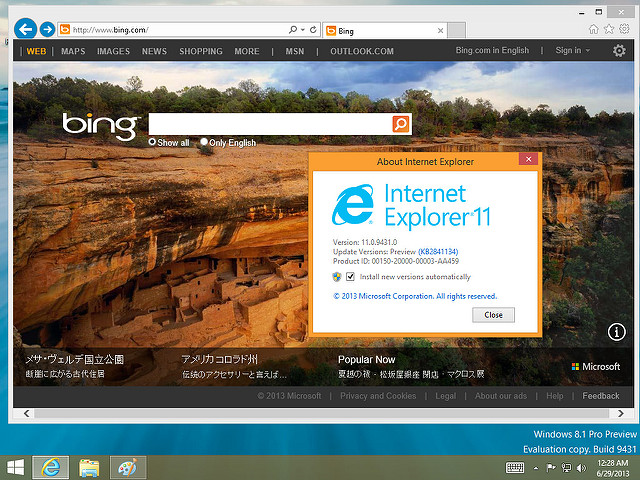Click the Internet Explorer 11 logo
Screen dimensions: 640x480
[411, 206]
